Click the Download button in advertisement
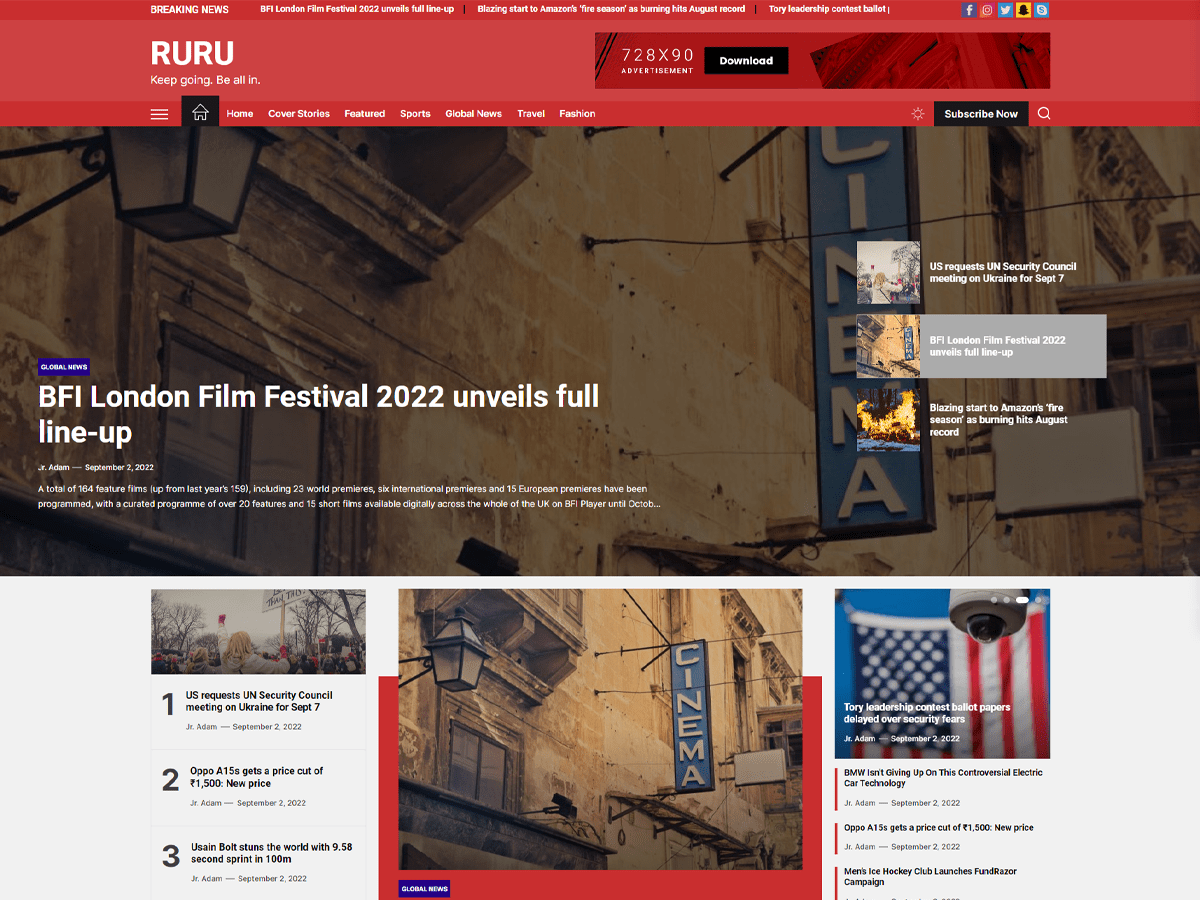The image size is (1200, 900). click(746, 61)
